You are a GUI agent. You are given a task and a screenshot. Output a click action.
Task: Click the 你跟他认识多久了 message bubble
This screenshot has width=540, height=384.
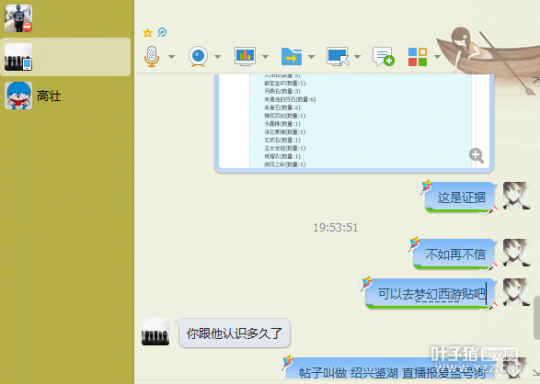pyautogui.click(x=235, y=333)
